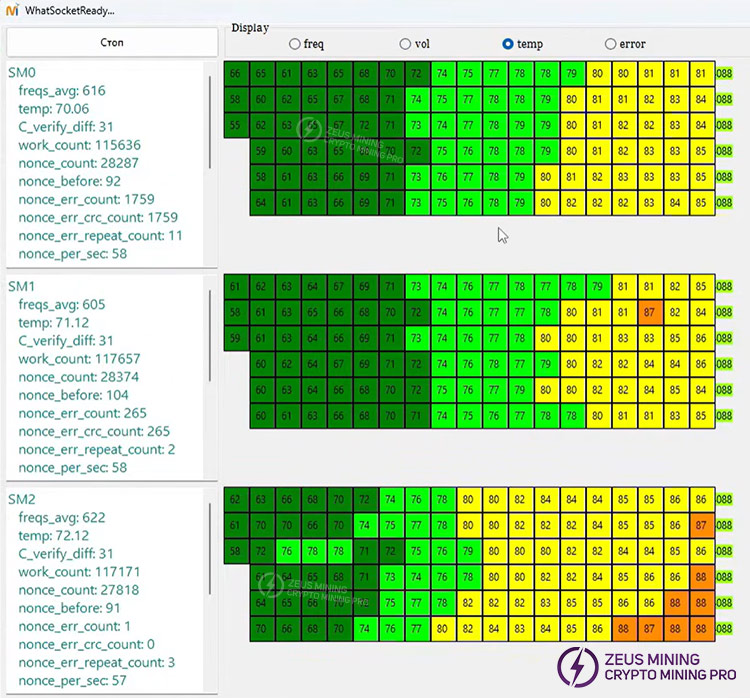Screen dimensions: 750x698
Task: Click the 'temp: 71.12' row
Action: click(x=54, y=322)
